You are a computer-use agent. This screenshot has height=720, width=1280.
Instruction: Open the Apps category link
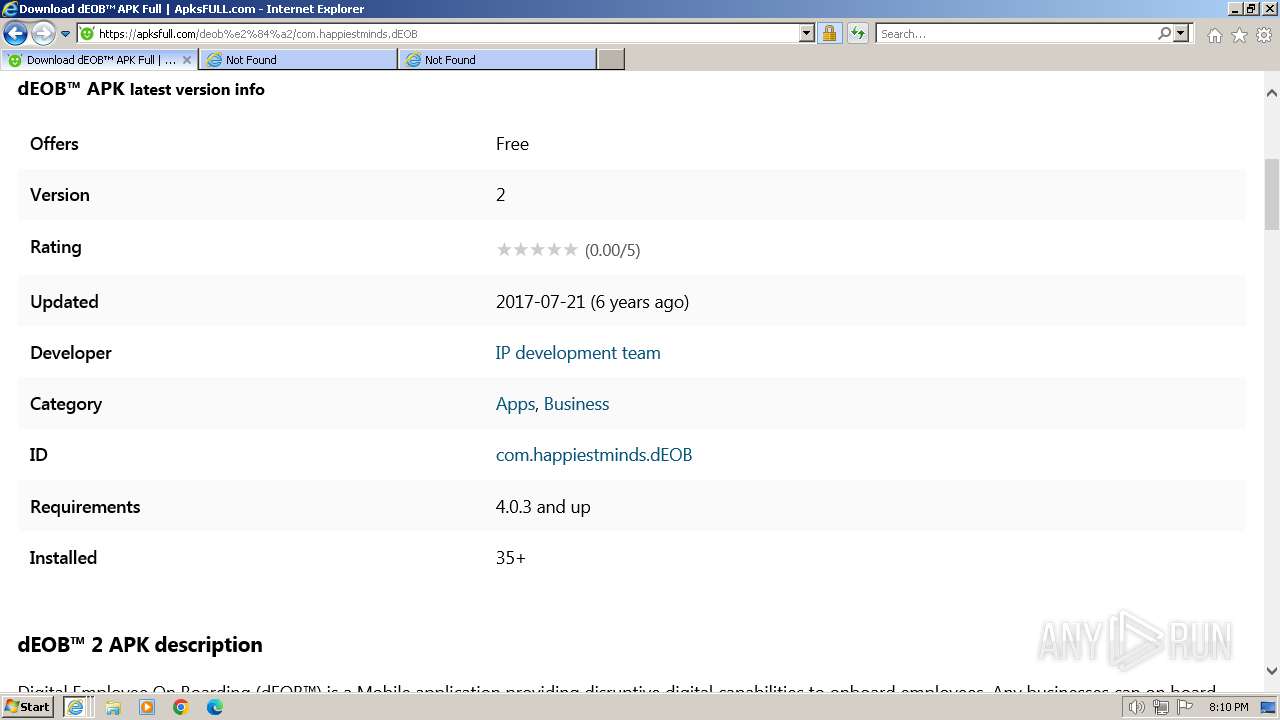coord(515,404)
